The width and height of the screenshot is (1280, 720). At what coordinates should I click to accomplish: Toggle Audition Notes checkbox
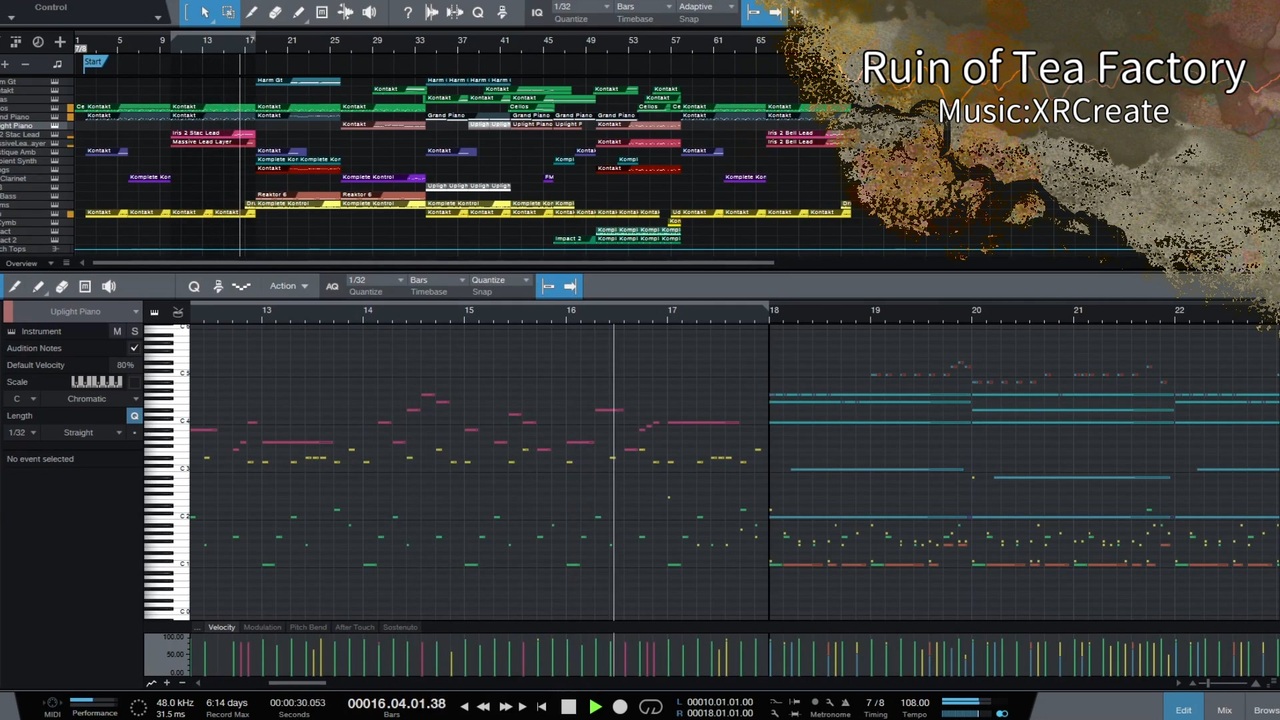pyautogui.click(x=134, y=348)
